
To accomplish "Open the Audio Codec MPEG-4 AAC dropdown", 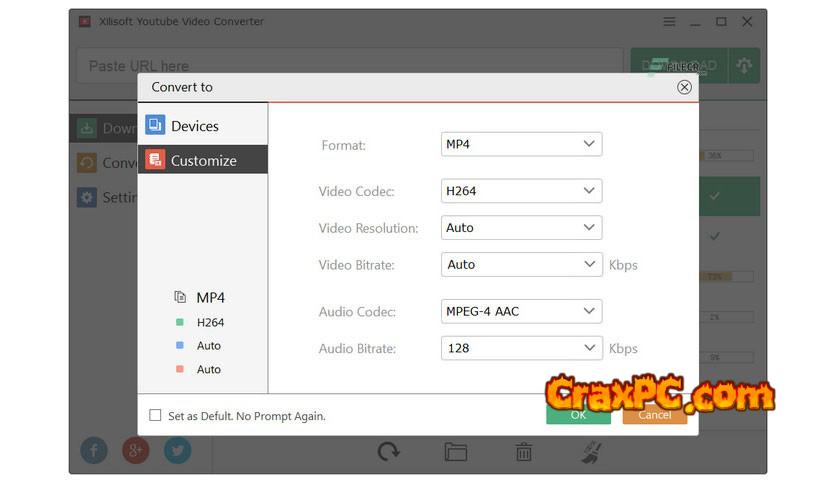I will click(521, 311).
